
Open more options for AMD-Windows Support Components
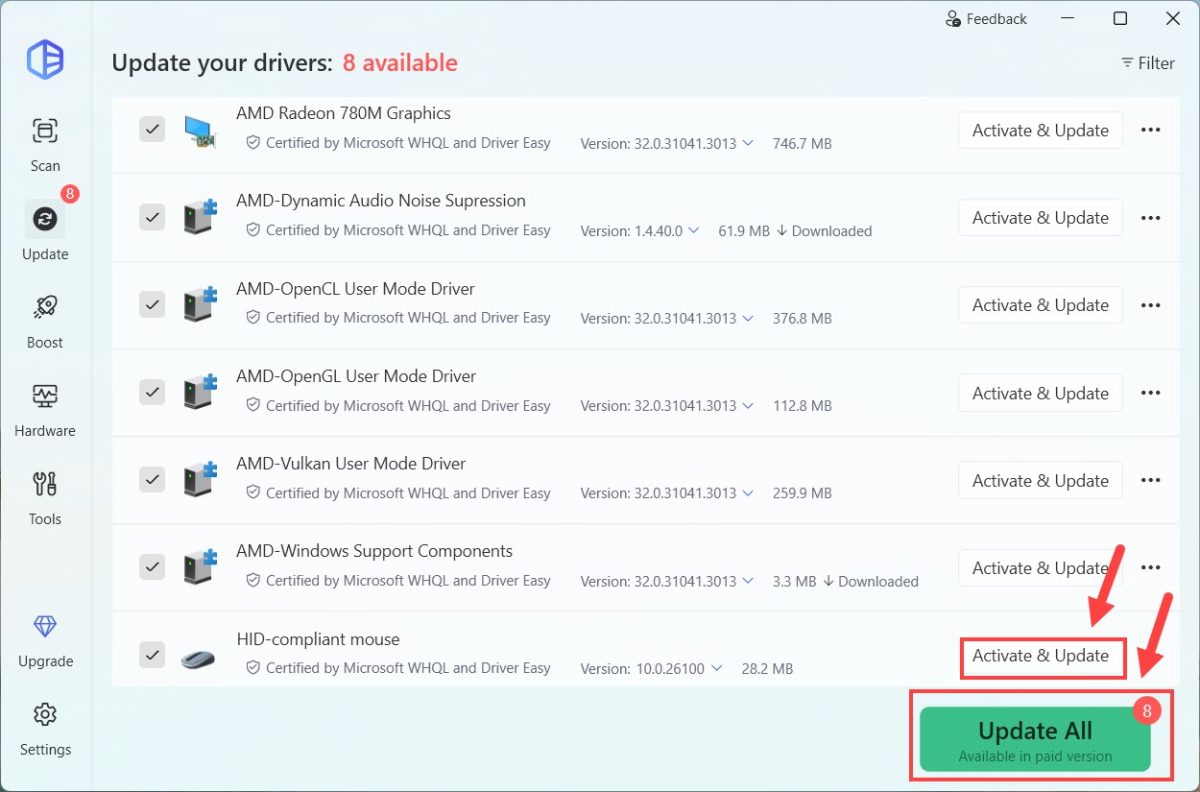[1151, 568]
